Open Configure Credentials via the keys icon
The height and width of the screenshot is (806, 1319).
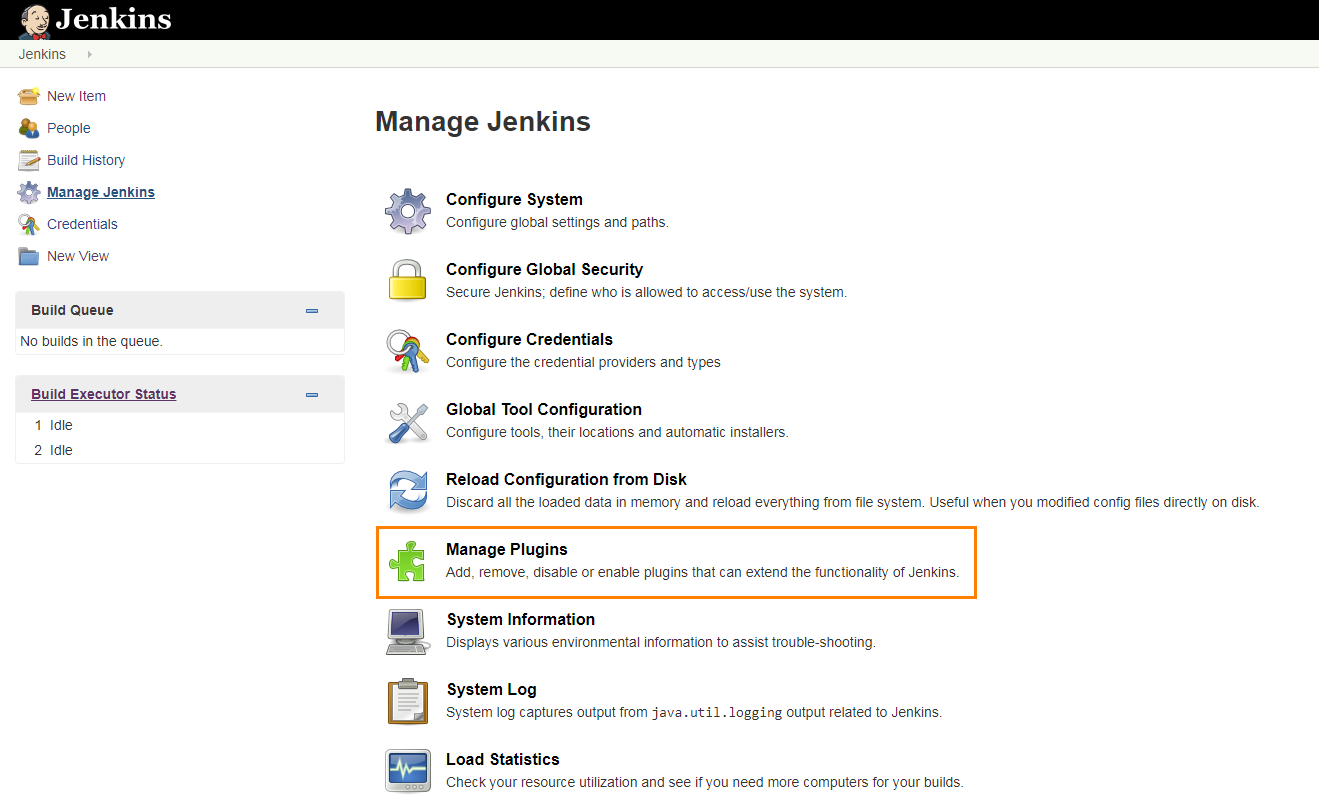pos(407,350)
